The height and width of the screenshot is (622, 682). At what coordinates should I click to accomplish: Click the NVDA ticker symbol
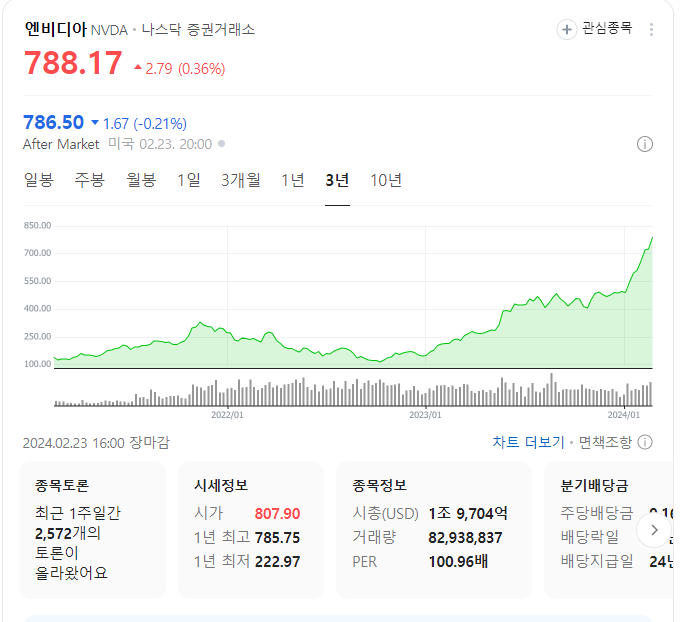(x=109, y=30)
